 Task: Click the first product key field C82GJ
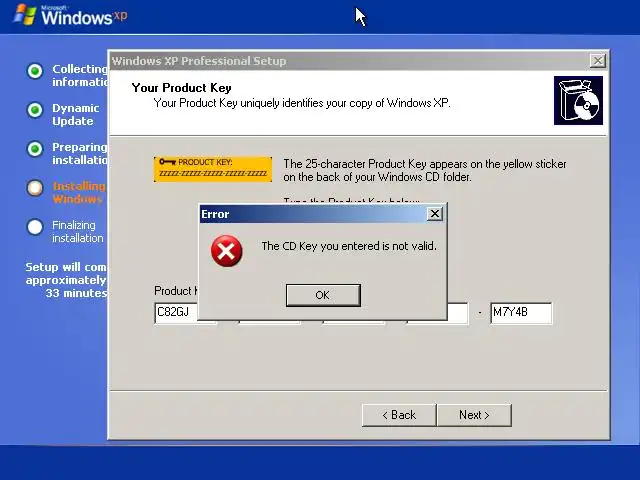tap(176, 313)
